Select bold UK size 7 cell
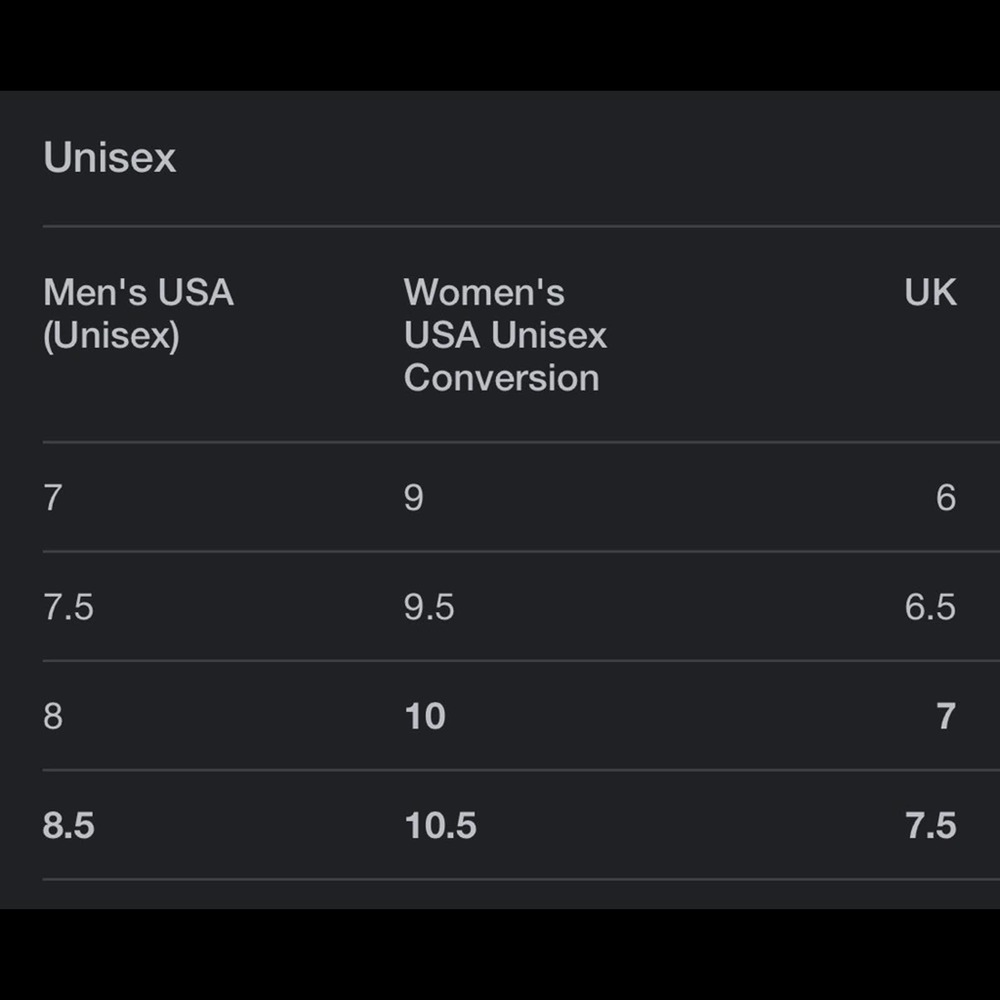 tap(946, 716)
